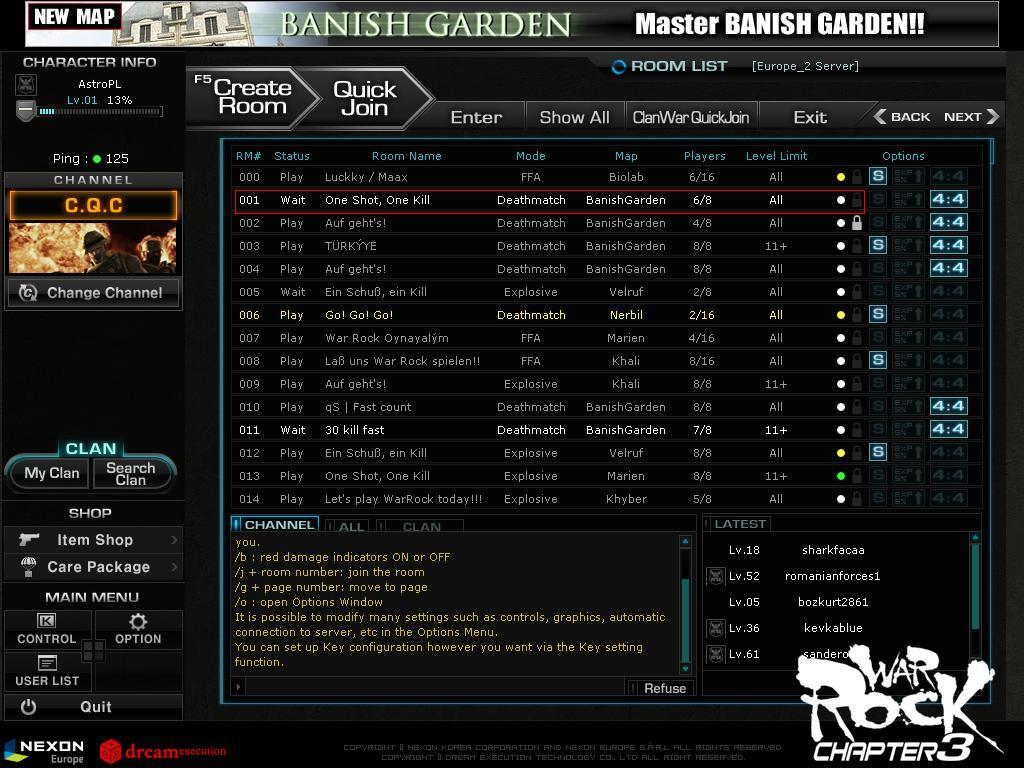This screenshot has width=1024, height=768.
Task: Toggle the Refuse button
Action: (x=660, y=688)
